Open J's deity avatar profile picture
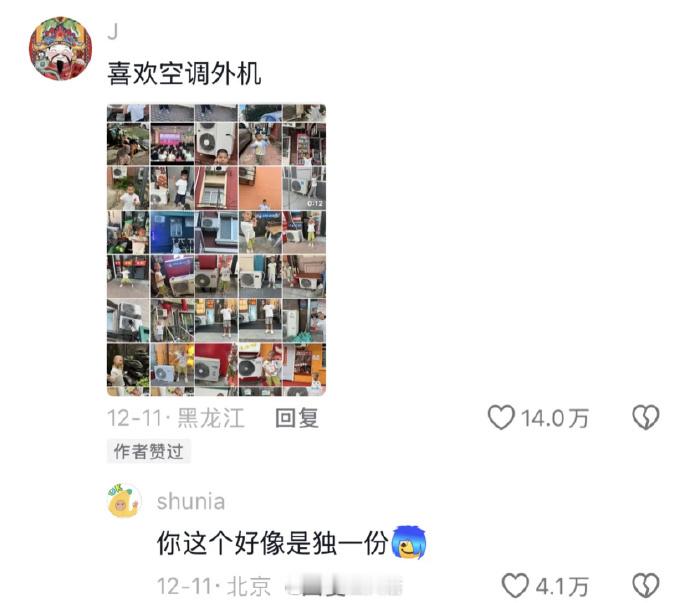 60,48
